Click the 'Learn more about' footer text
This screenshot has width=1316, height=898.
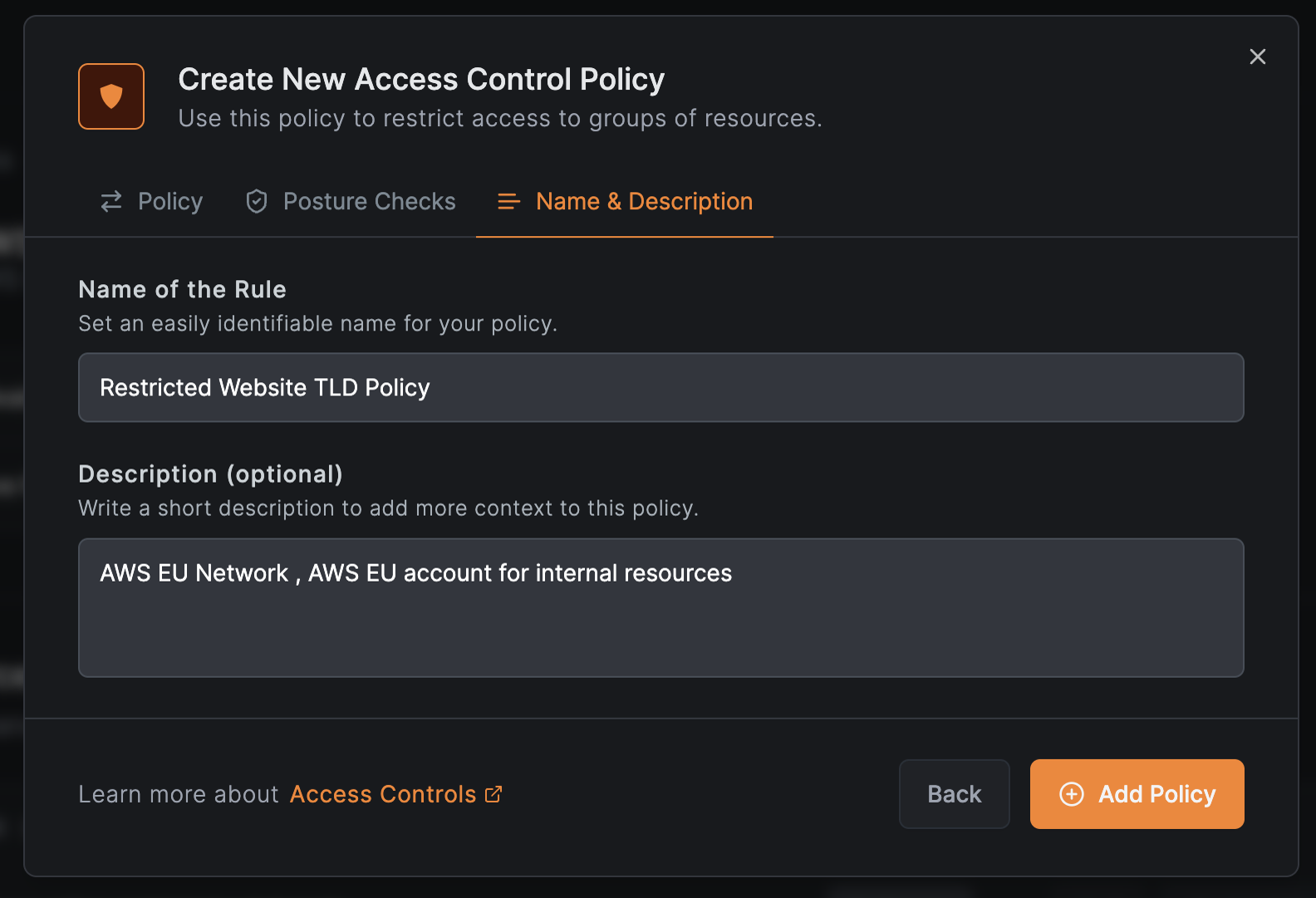[178, 794]
